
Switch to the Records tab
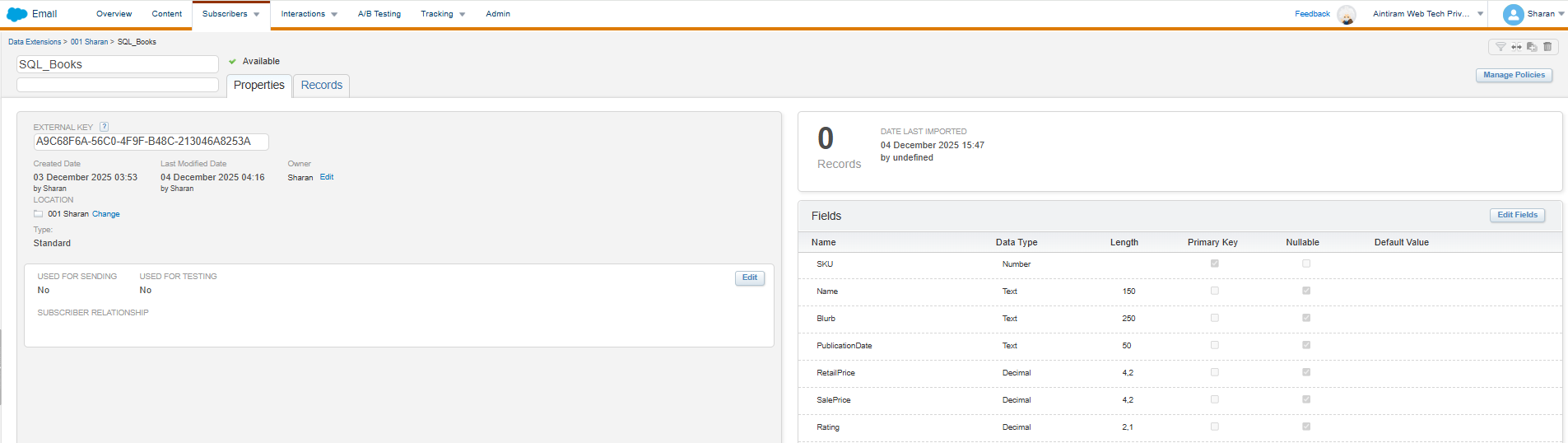pos(321,86)
